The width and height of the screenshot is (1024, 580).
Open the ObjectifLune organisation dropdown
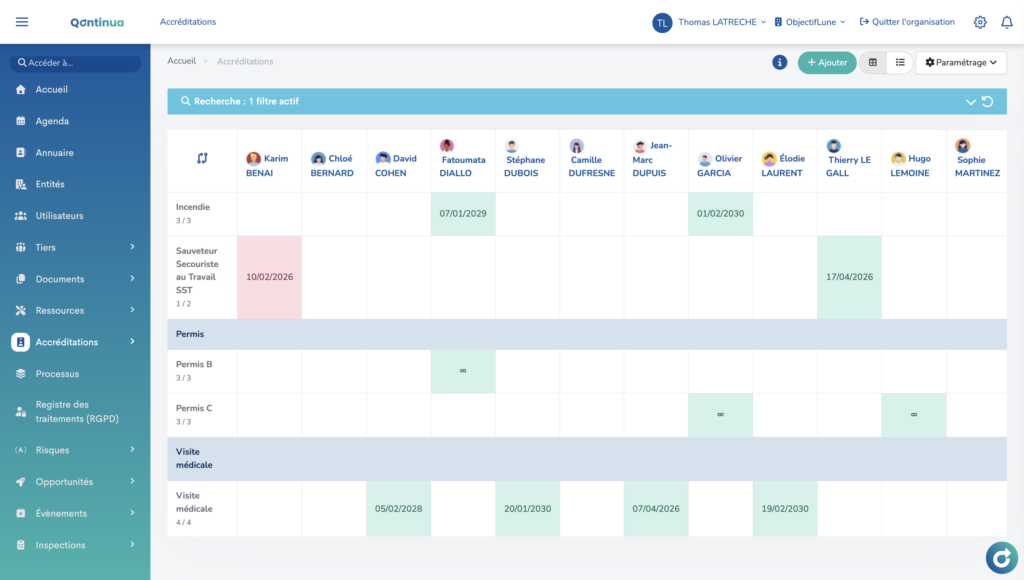coord(810,22)
